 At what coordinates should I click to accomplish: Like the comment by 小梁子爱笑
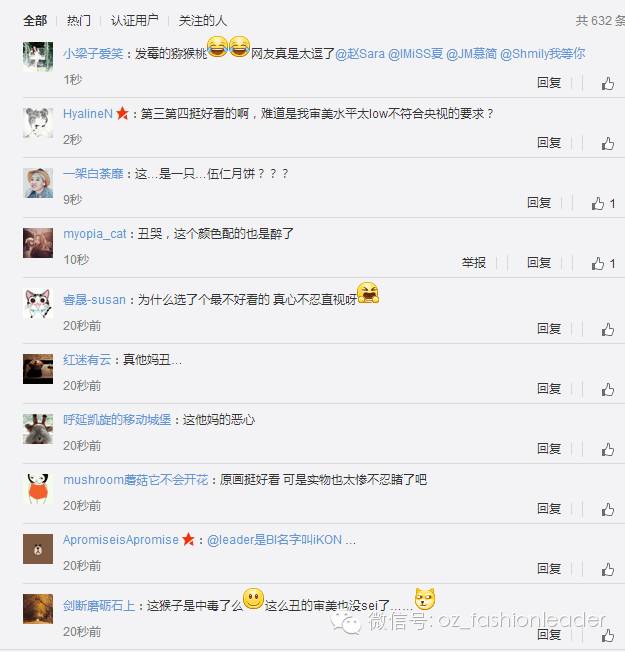coord(608,83)
